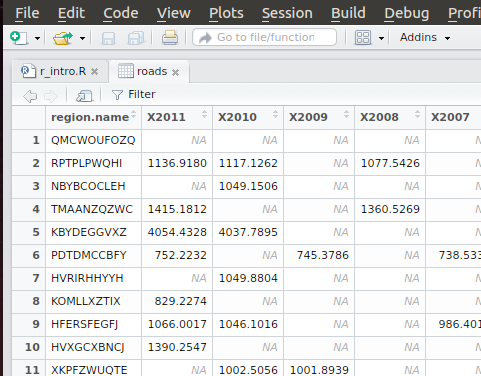This screenshot has height=376, width=481.
Task: Click the value 745.3786
Action: (x=323, y=255)
